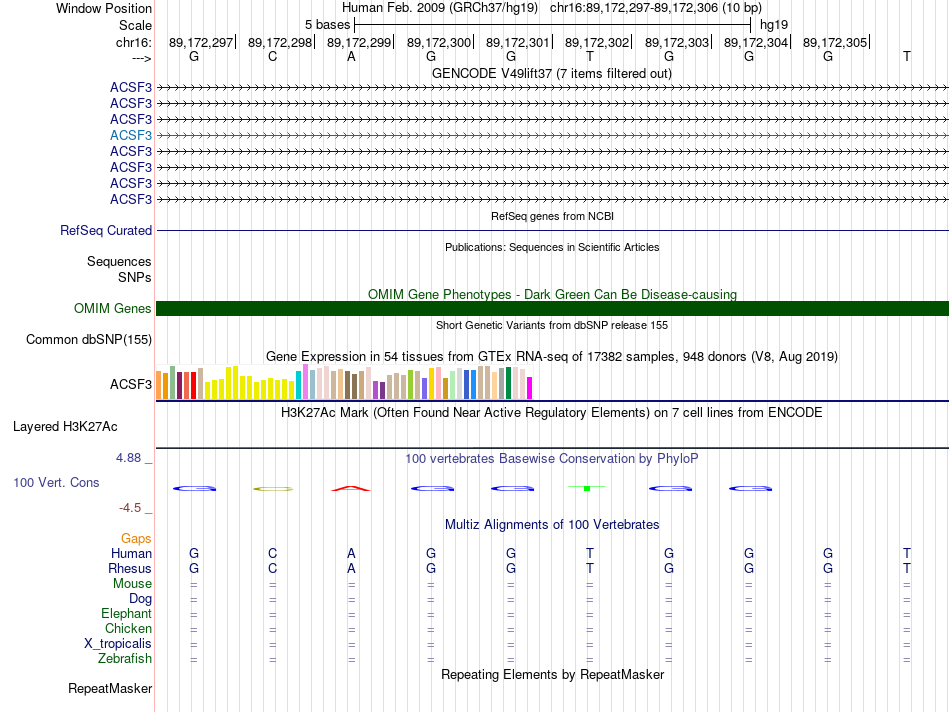Click 'Multiz Alignments of 100 Vertebrates' title

coord(552,525)
